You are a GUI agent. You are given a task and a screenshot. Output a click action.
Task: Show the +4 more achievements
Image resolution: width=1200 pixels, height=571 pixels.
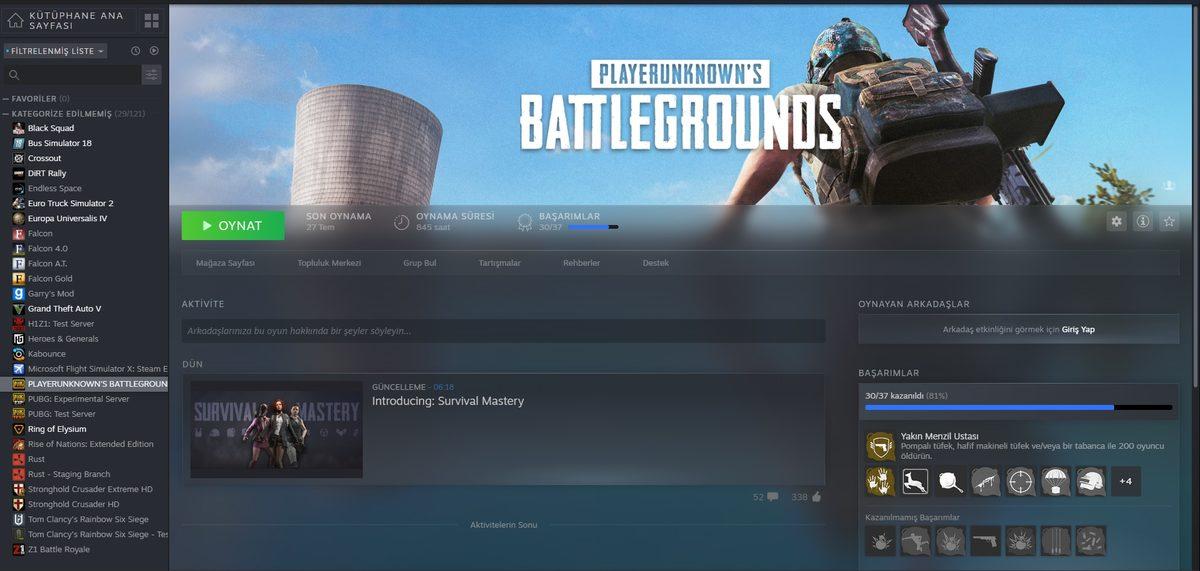point(1125,481)
